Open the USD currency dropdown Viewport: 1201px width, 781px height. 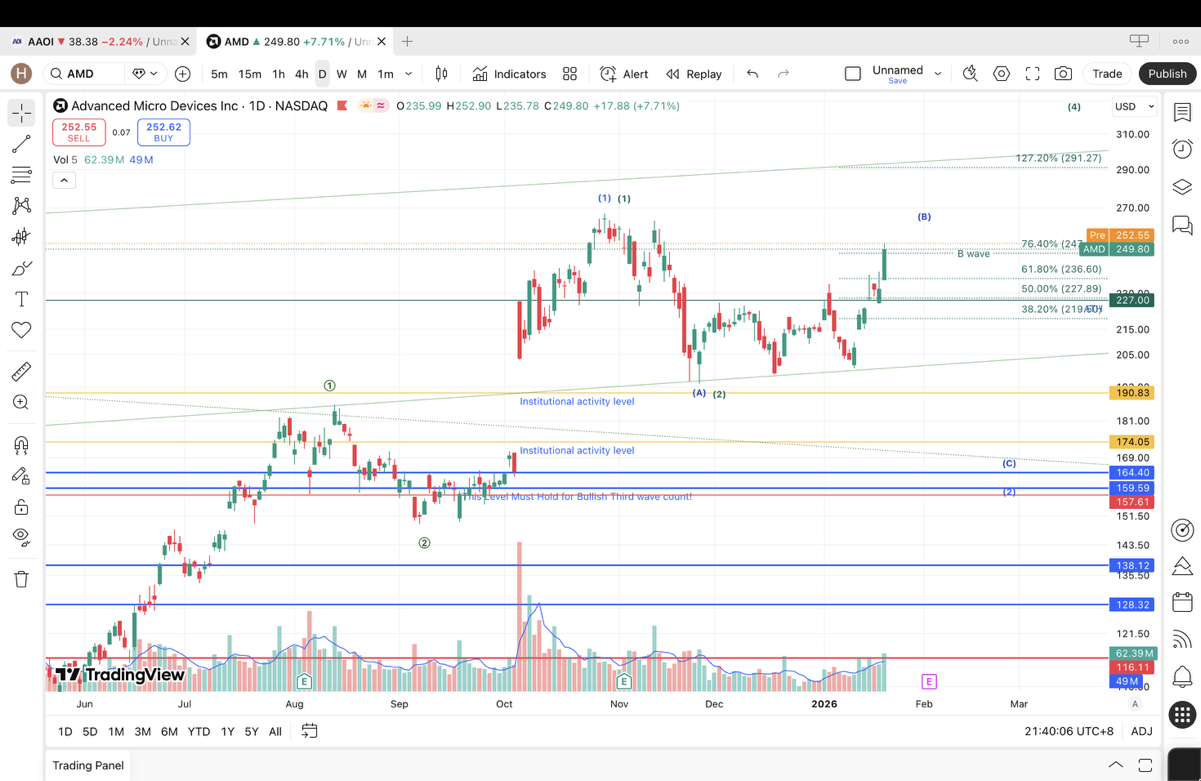[1134, 107]
